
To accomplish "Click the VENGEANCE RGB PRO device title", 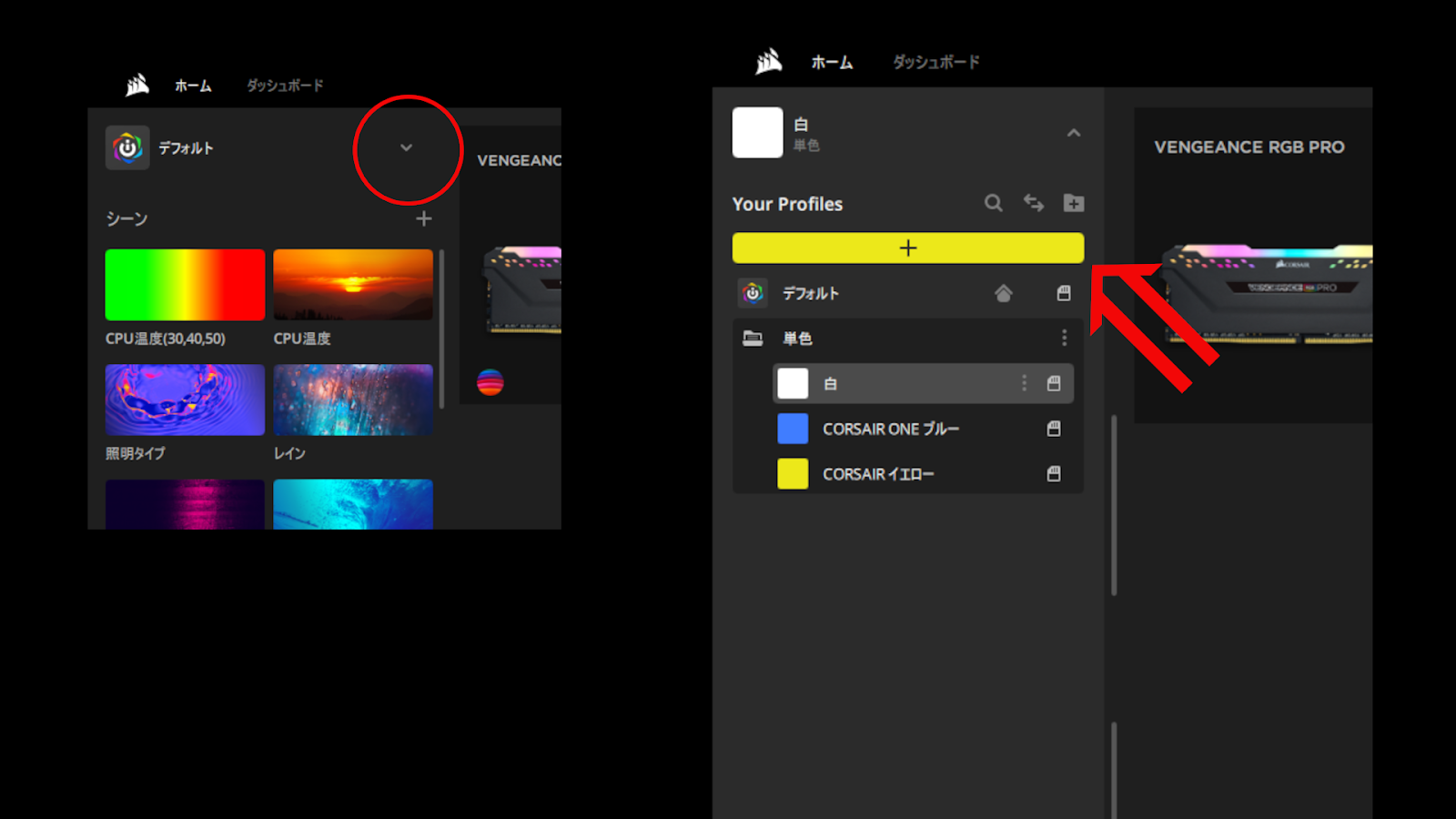I will coord(1249,147).
